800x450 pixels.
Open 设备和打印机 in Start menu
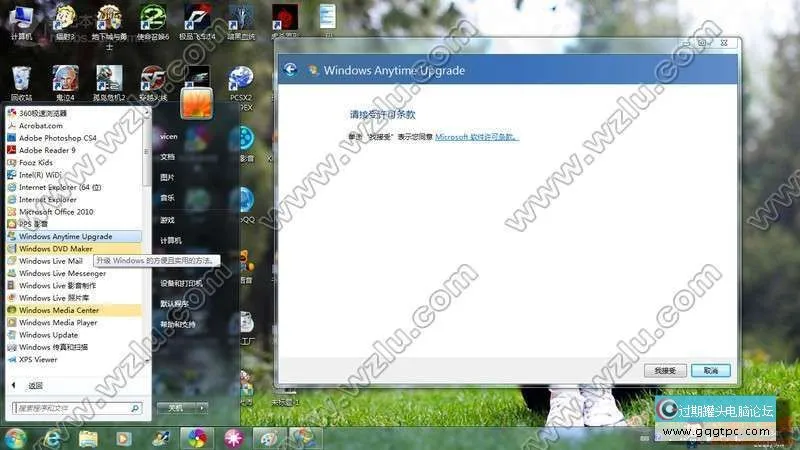point(181,283)
